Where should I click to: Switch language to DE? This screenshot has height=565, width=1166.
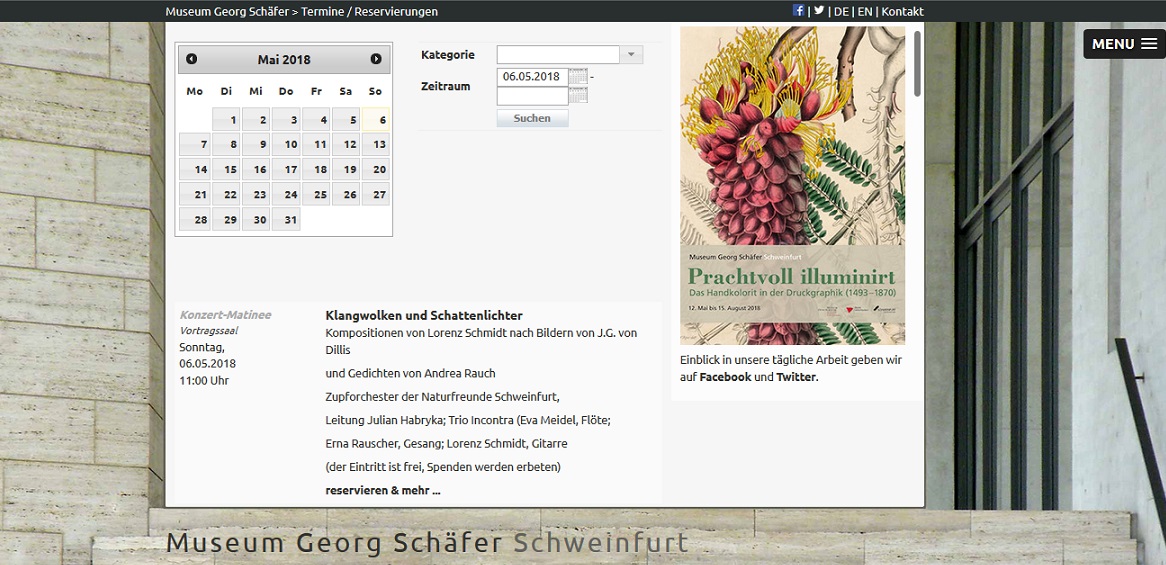[x=841, y=11]
